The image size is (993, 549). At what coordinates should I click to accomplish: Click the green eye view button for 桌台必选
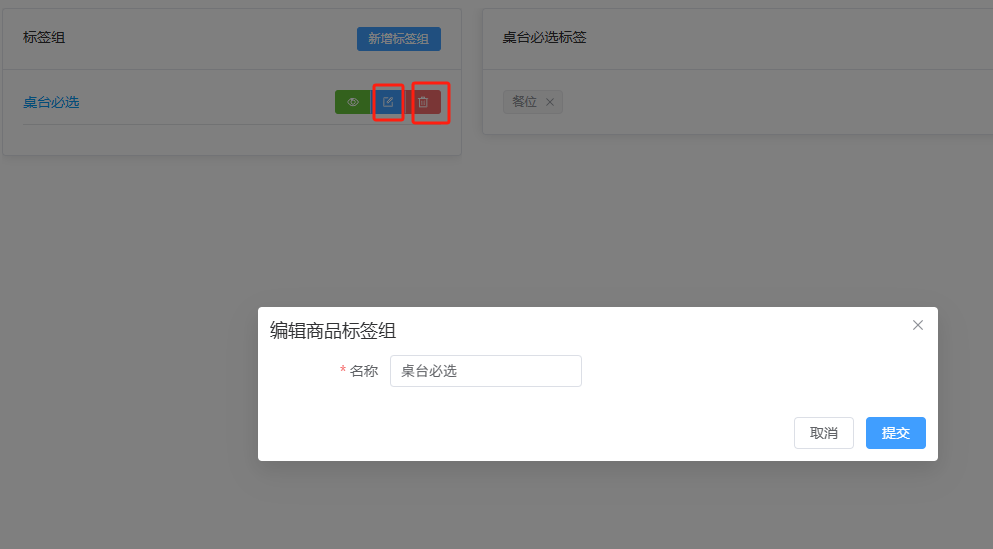pyautogui.click(x=352, y=102)
